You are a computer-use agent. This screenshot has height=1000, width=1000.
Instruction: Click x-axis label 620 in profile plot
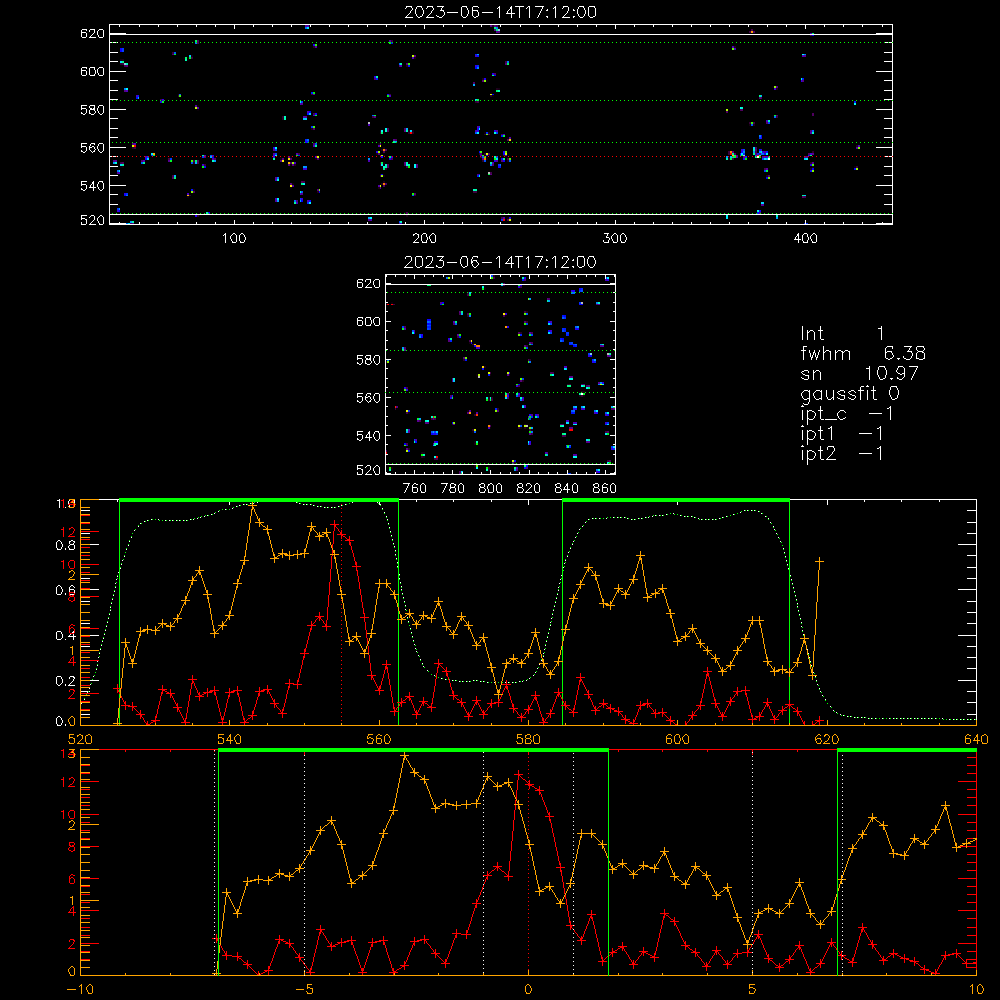point(827,739)
